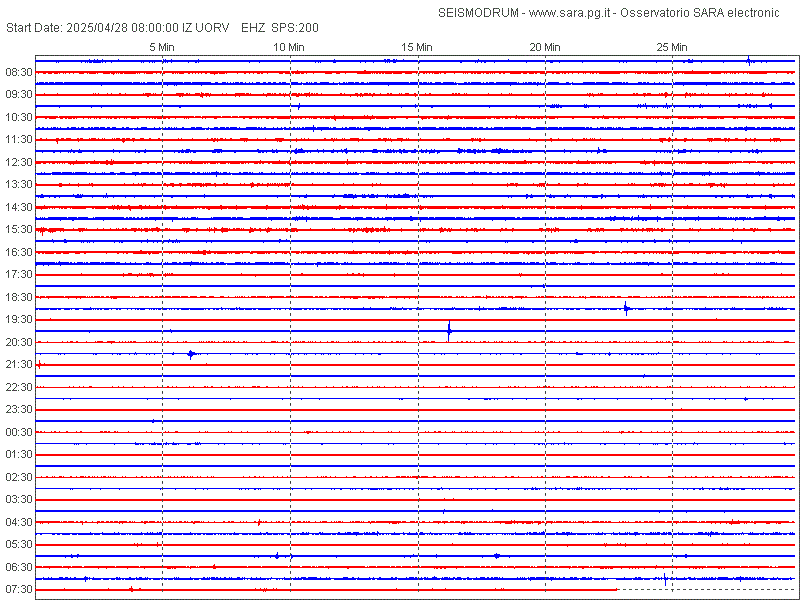Click the '20 Min' axis label
Image resolution: width=800 pixels, height=600 pixels.
point(545,47)
